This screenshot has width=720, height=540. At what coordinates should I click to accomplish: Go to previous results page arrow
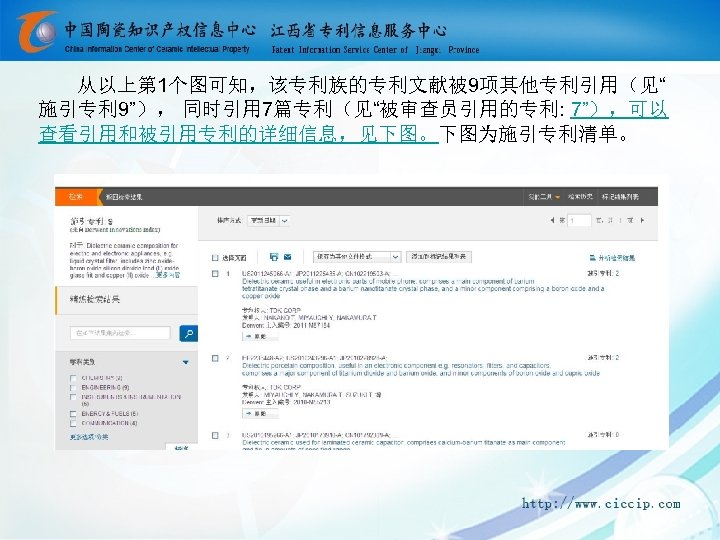click(x=552, y=220)
